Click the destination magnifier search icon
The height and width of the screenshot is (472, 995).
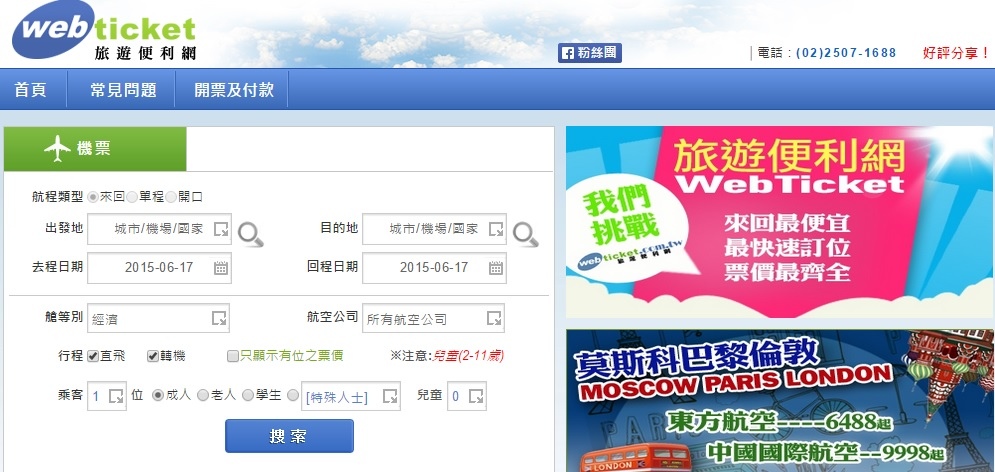pos(525,235)
